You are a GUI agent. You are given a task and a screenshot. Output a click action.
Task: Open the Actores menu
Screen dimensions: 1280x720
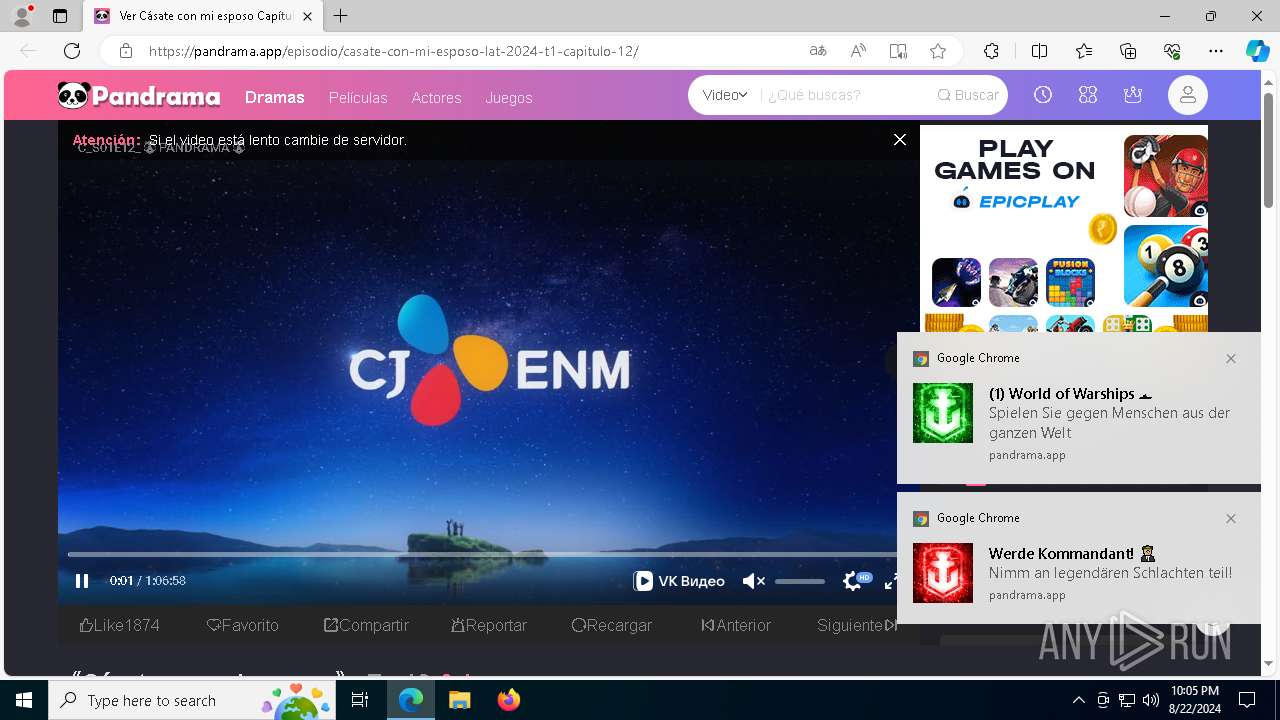pos(436,98)
